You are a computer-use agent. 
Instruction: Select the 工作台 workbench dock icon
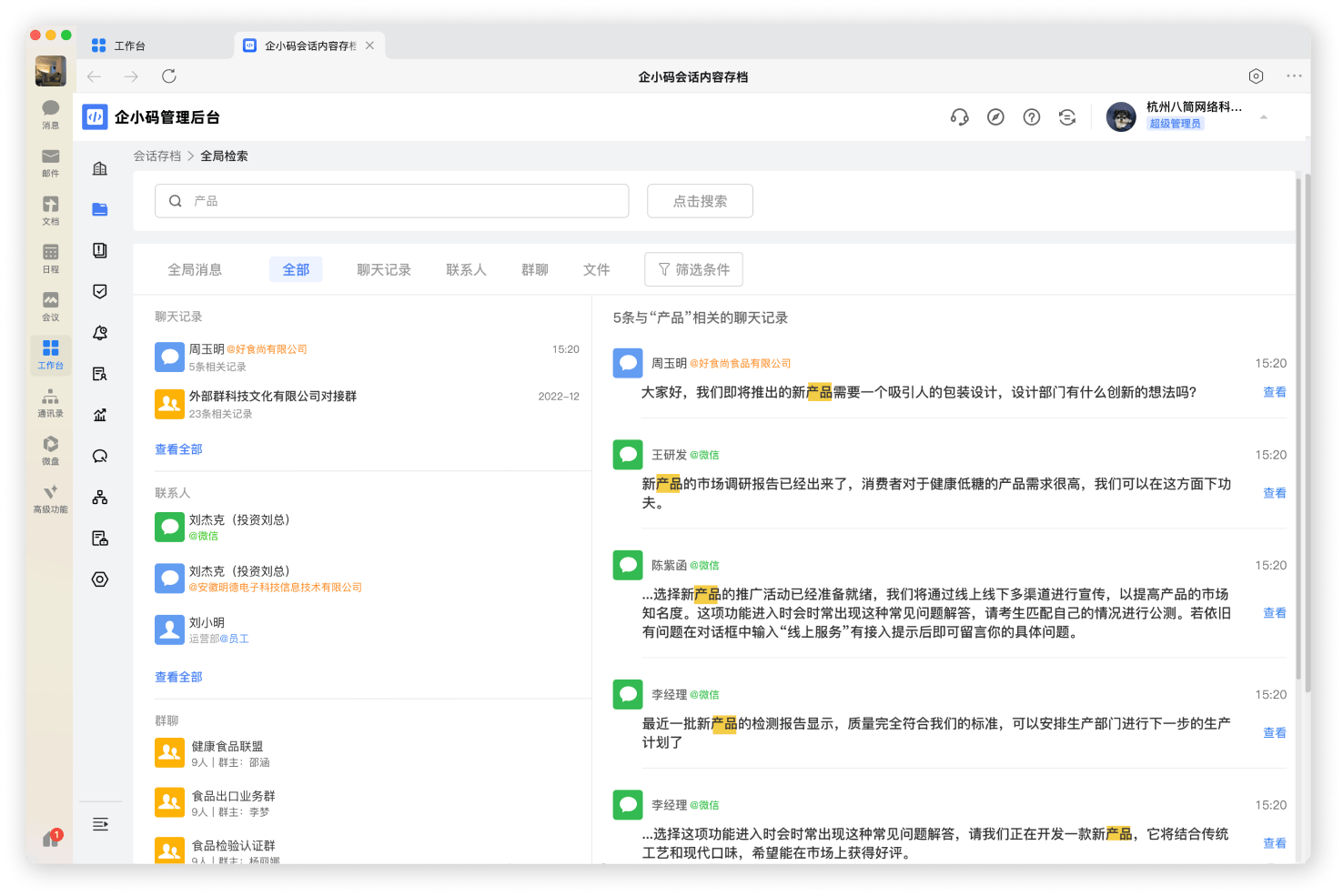click(50, 355)
